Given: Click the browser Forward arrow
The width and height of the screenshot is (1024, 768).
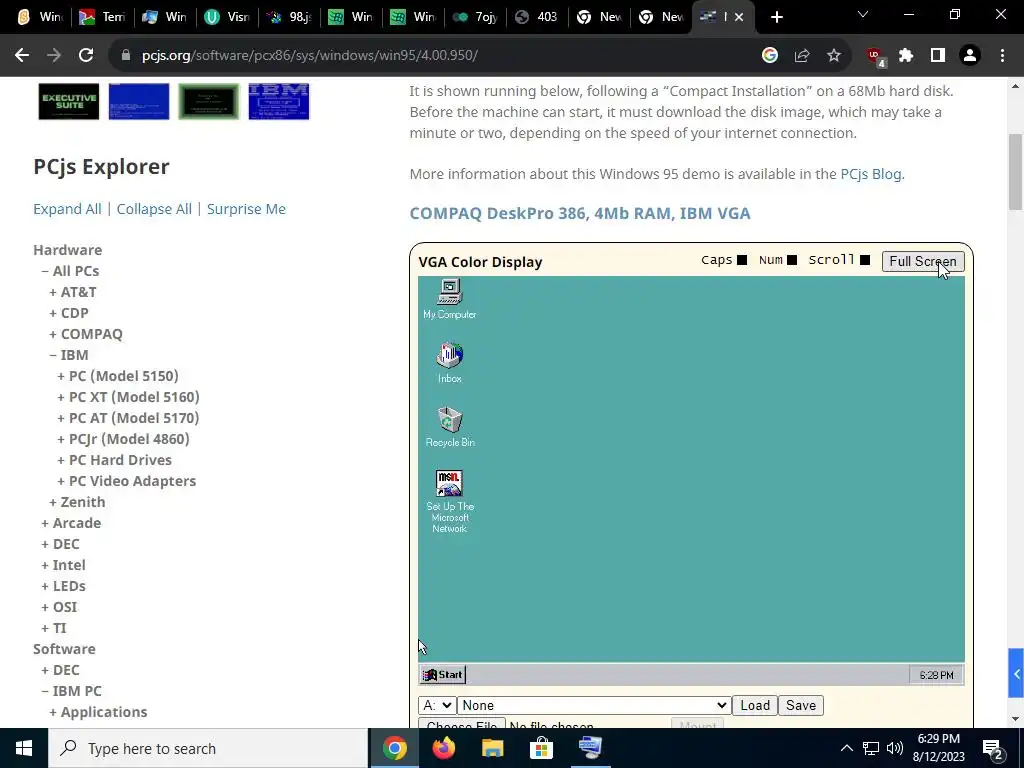Looking at the screenshot, I should (x=54, y=56).
